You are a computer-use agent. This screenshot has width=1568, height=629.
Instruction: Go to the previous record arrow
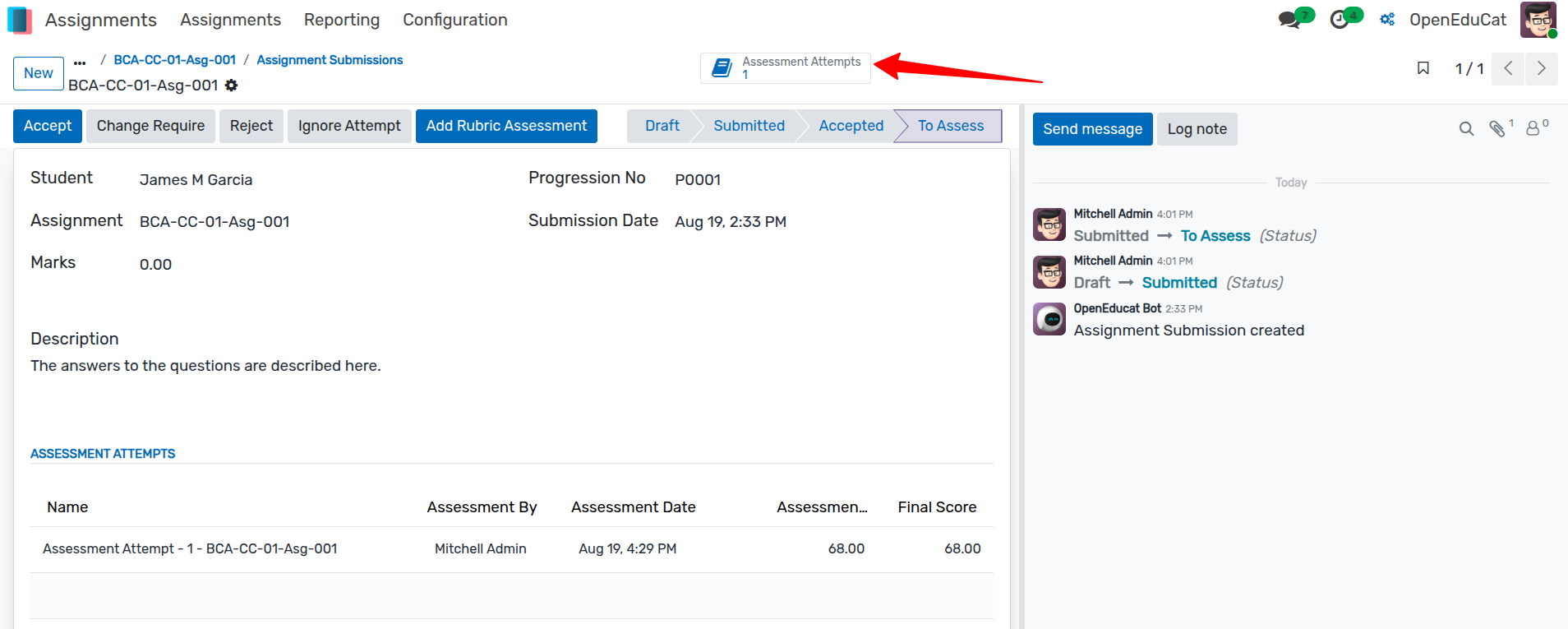point(1508,68)
